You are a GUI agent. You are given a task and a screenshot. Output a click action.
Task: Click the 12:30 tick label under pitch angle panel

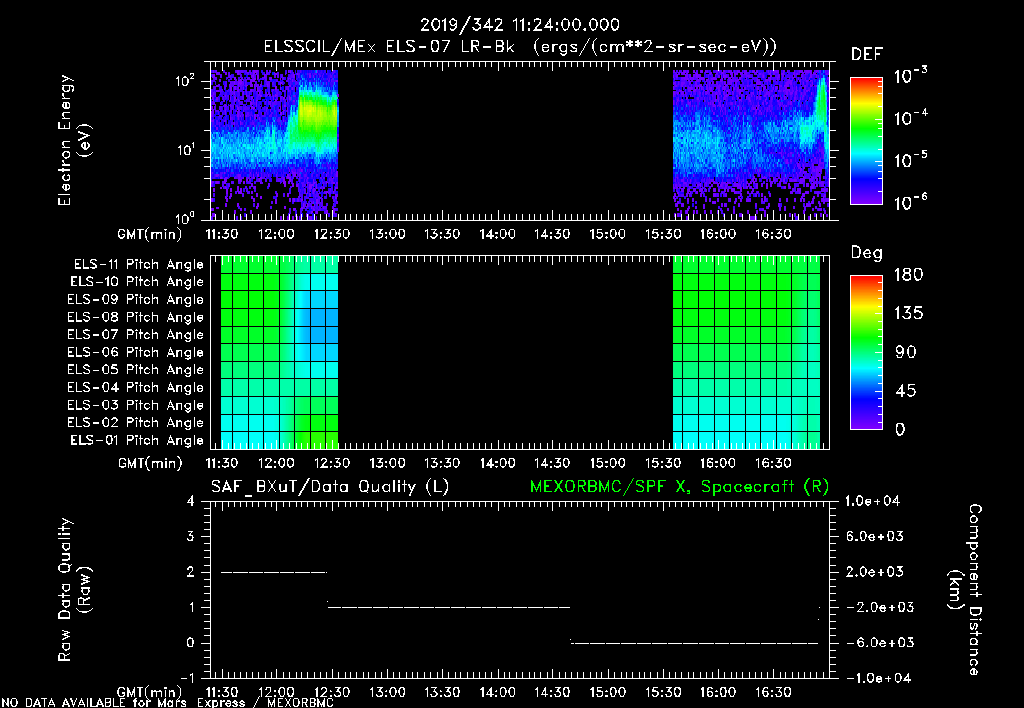click(x=332, y=464)
